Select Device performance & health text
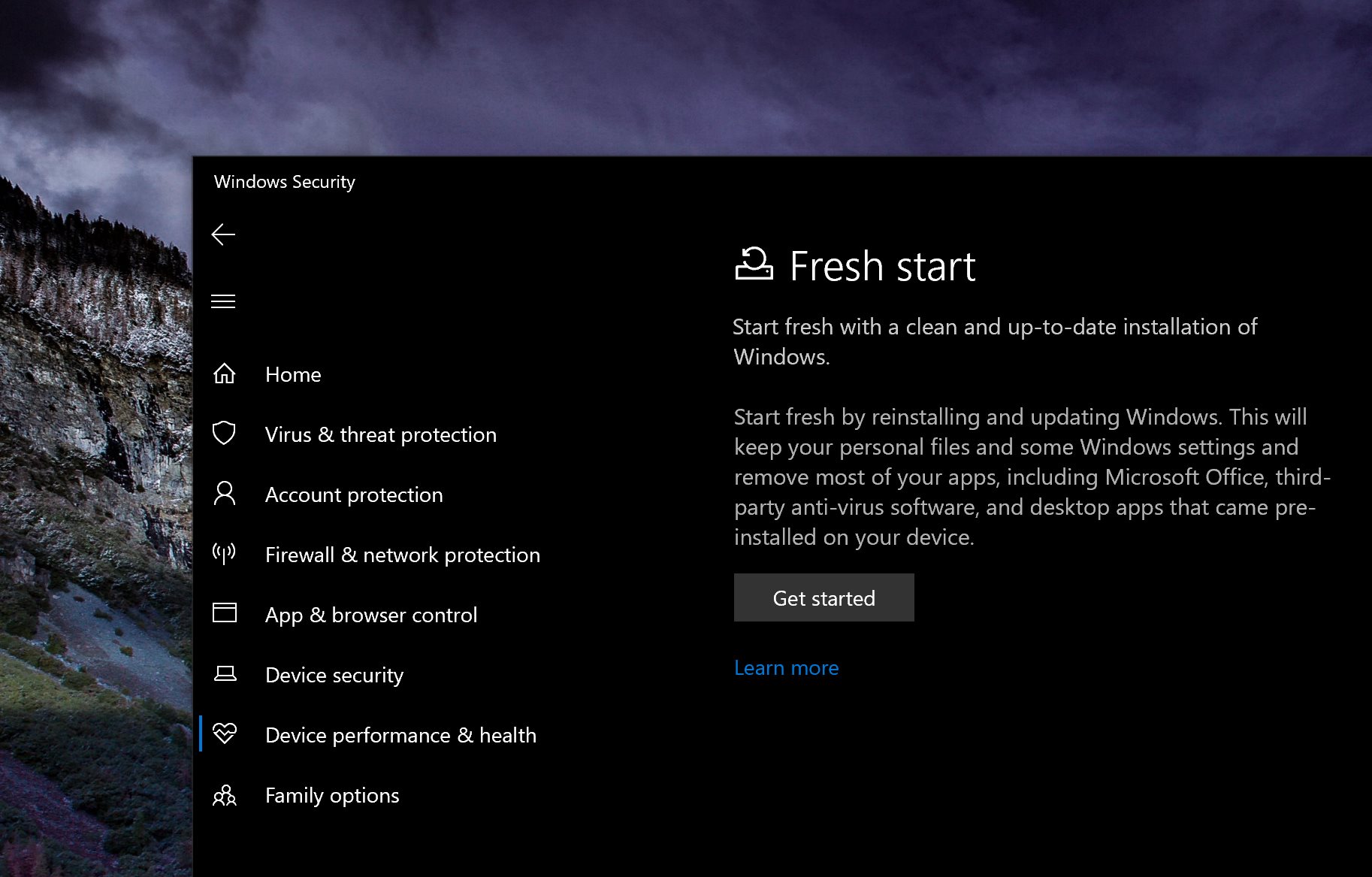The image size is (1372, 877). click(401, 735)
